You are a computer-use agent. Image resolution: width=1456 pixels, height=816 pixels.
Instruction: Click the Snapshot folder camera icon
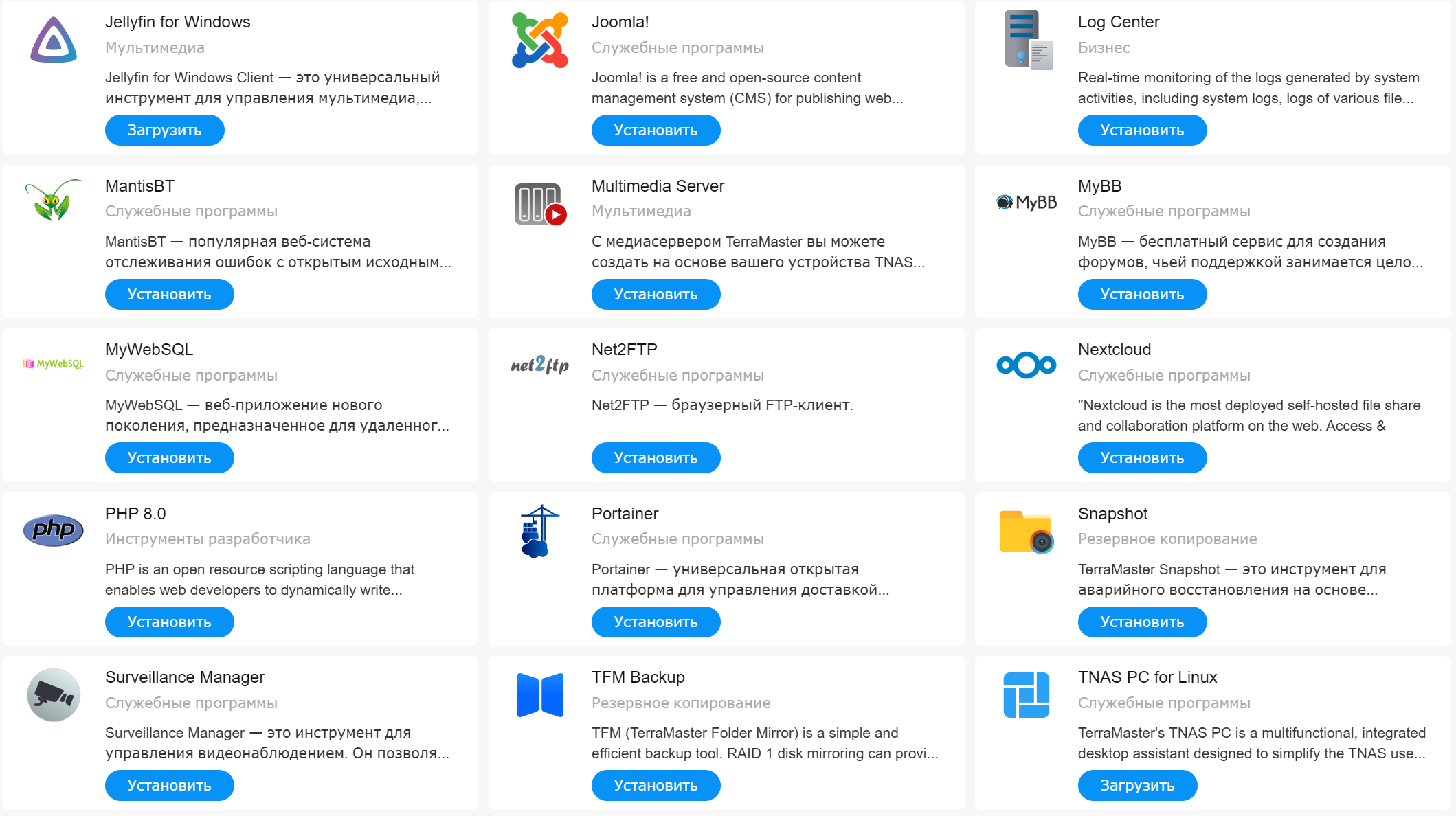pos(1027,532)
